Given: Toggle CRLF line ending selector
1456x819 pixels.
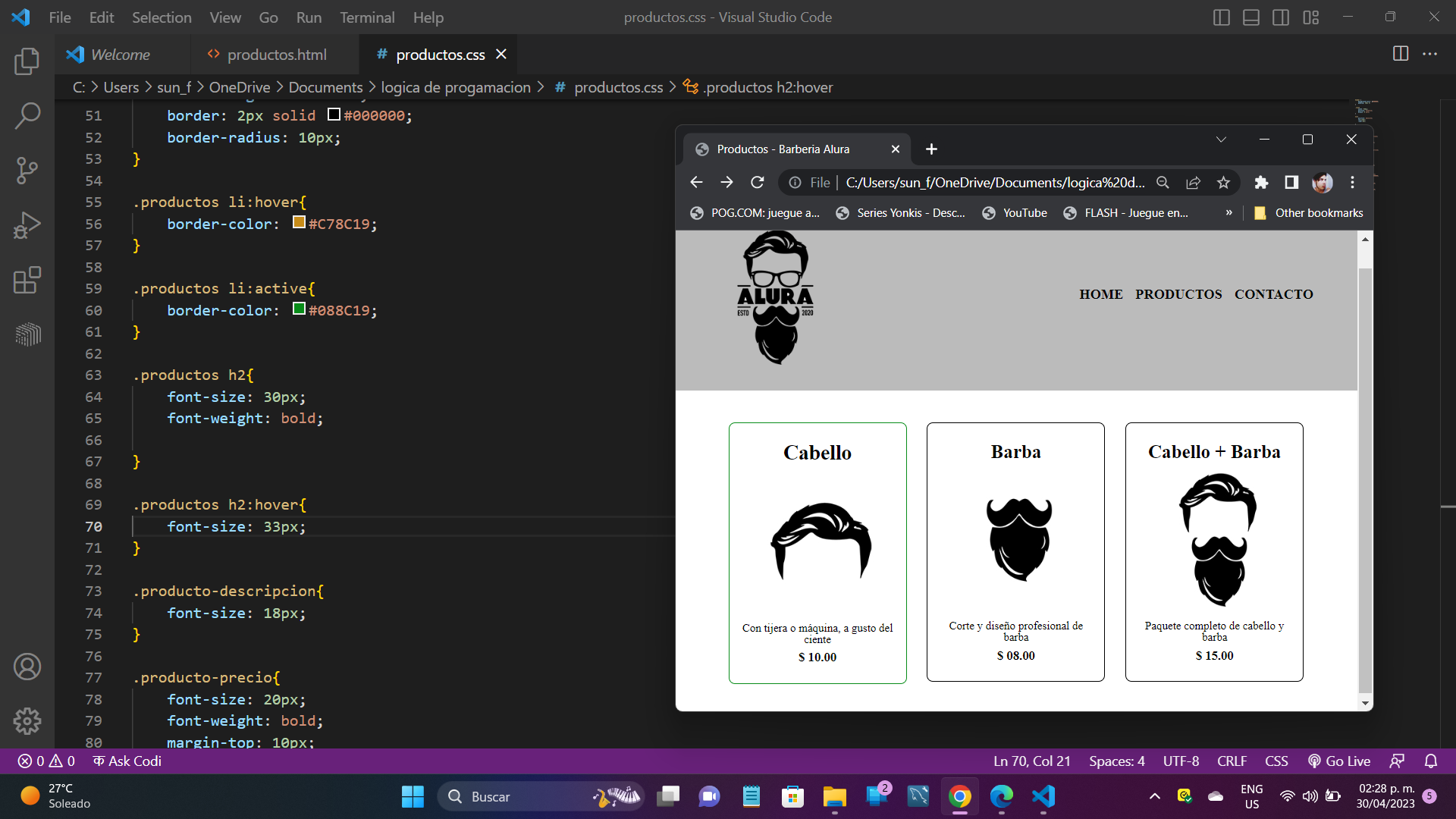Looking at the screenshot, I should pyautogui.click(x=1232, y=761).
